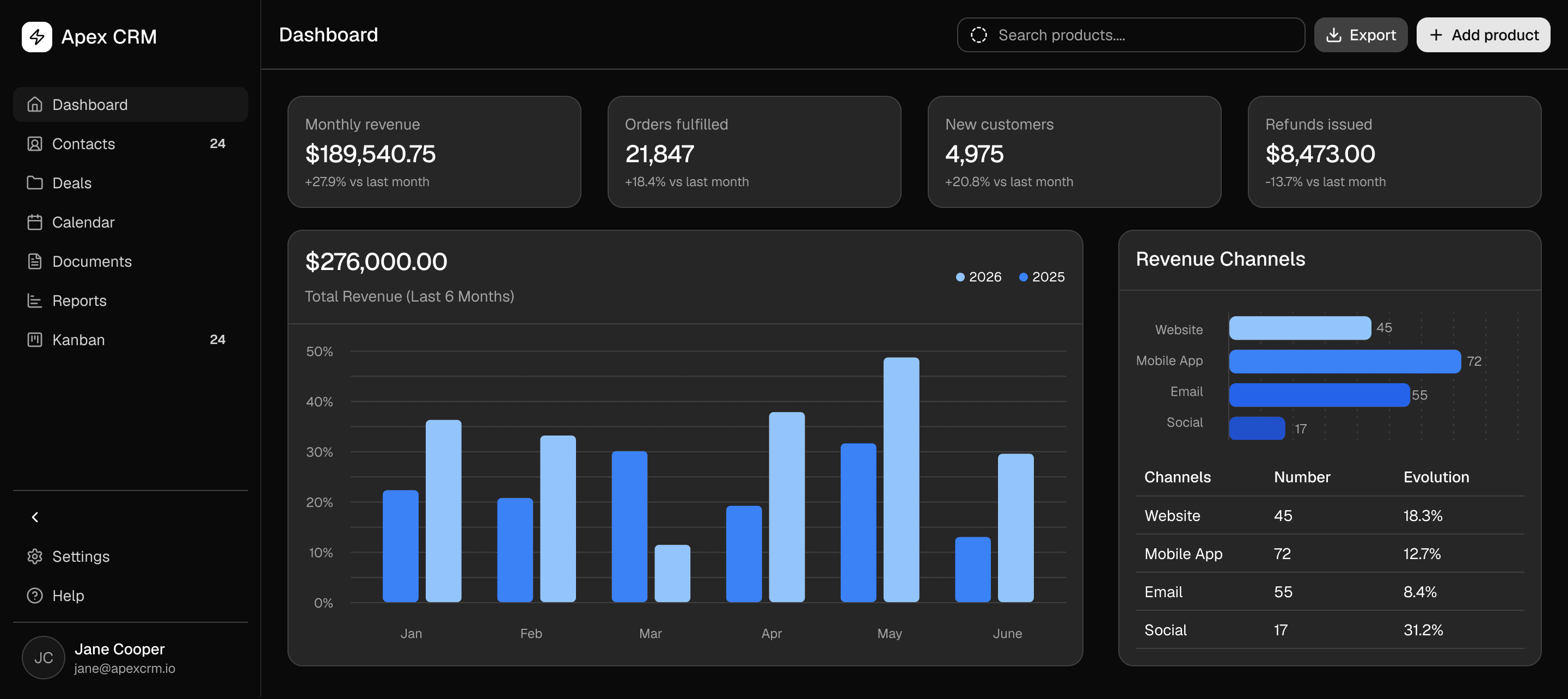Click the search circle icon
The image size is (1568, 699).
pos(978,35)
